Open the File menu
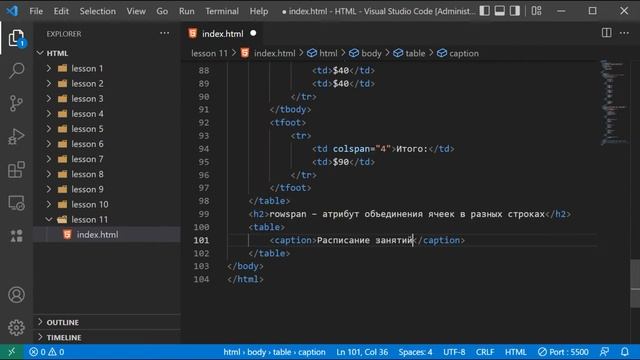Image resolution: width=640 pixels, height=360 pixels. tap(36, 11)
